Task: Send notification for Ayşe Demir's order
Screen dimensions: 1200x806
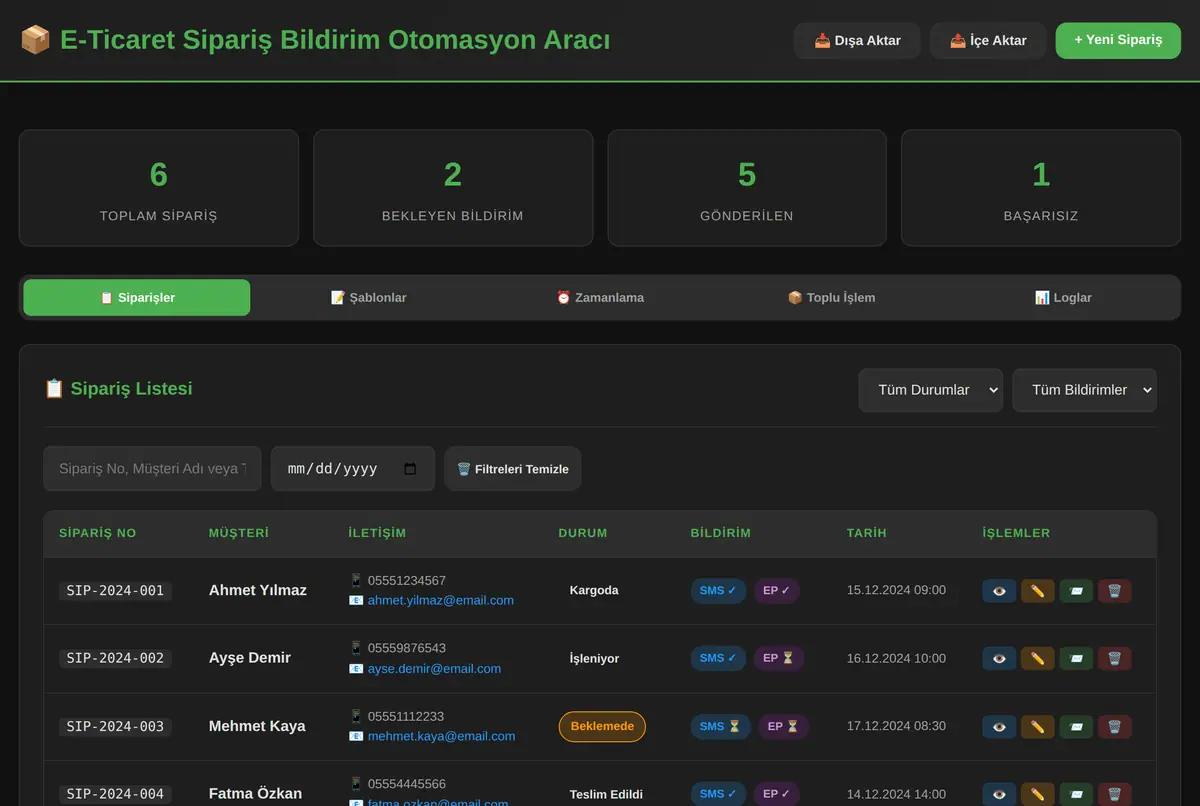Action: [1076, 659]
